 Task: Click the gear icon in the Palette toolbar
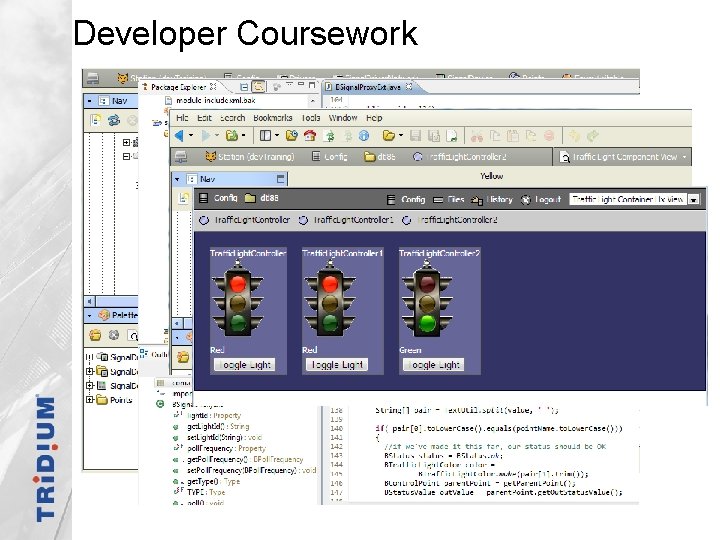pyautogui.click(x=113, y=335)
